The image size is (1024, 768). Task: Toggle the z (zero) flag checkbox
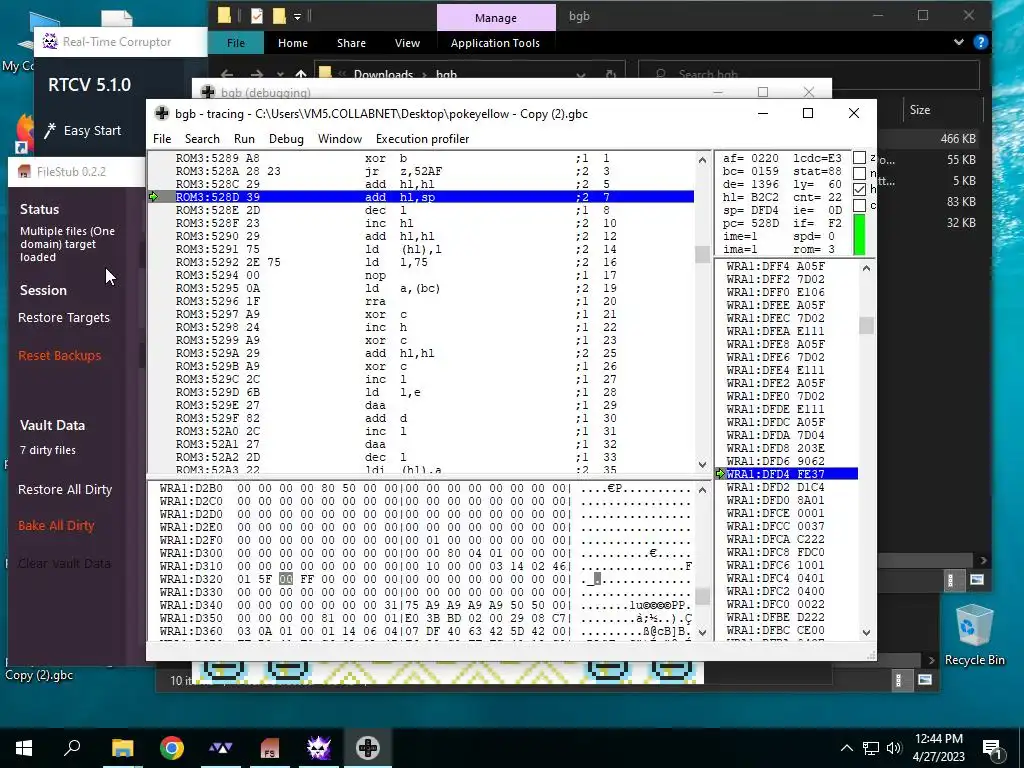pyautogui.click(x=859, y=158)
